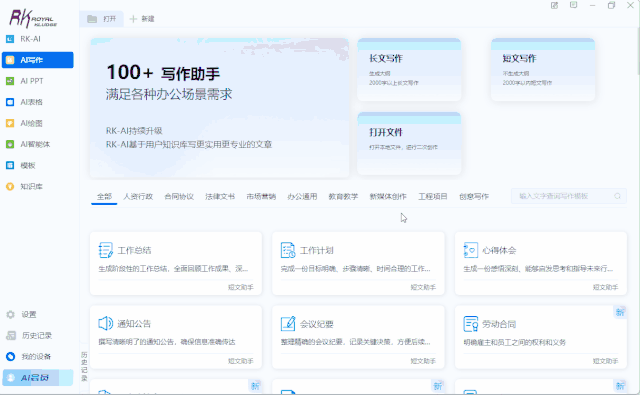The image size is (640, 395).
Task: Click the 工作总结 template icon
Action: [106, 250]
